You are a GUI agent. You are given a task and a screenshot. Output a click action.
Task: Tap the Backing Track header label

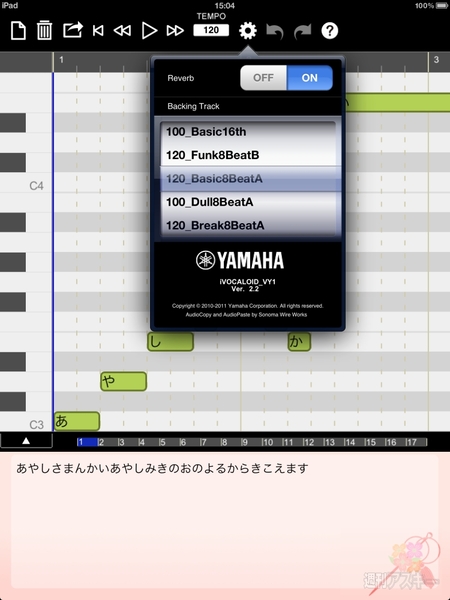[193, 106]
